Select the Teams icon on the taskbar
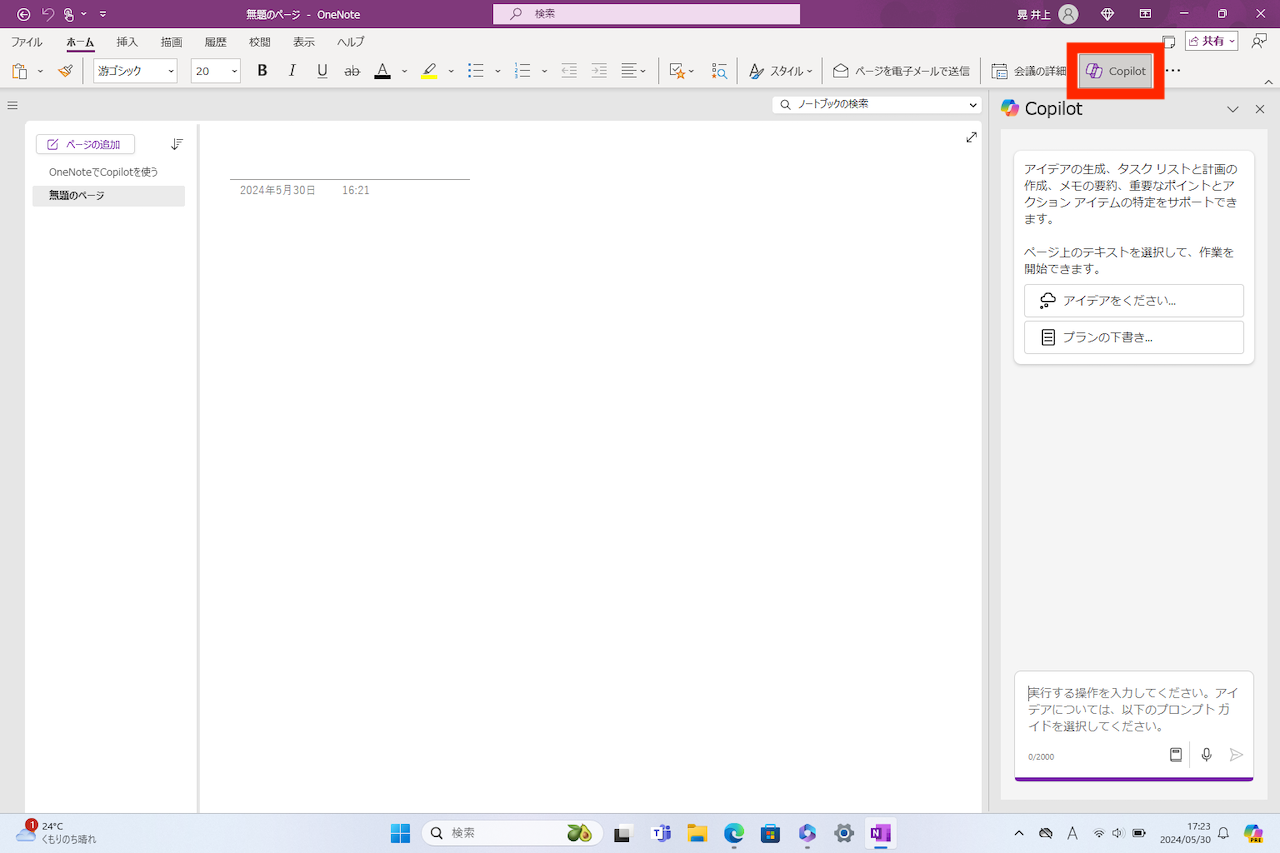Viewport: 1280px width, 853px height. (660, 833)
